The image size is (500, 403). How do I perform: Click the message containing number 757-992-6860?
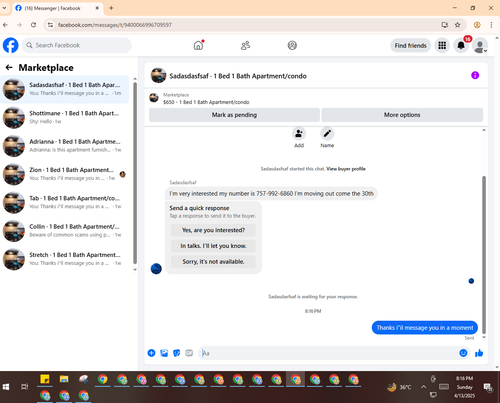click(271, 194)
